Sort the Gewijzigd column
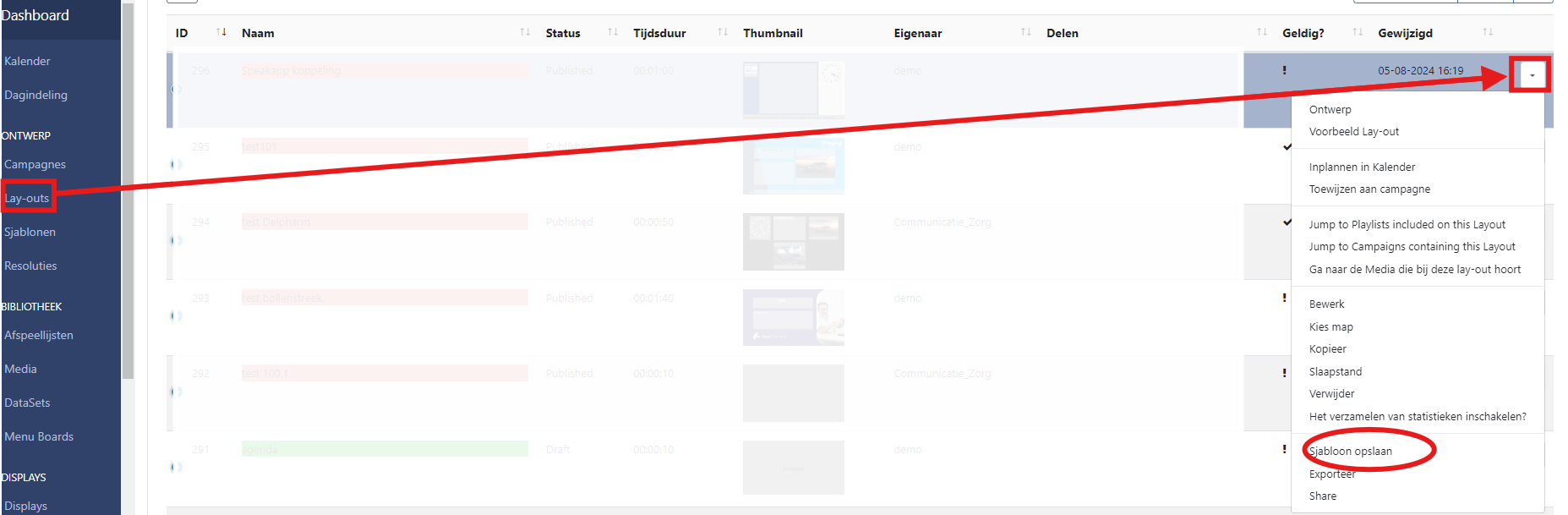 coord(1488,32)
